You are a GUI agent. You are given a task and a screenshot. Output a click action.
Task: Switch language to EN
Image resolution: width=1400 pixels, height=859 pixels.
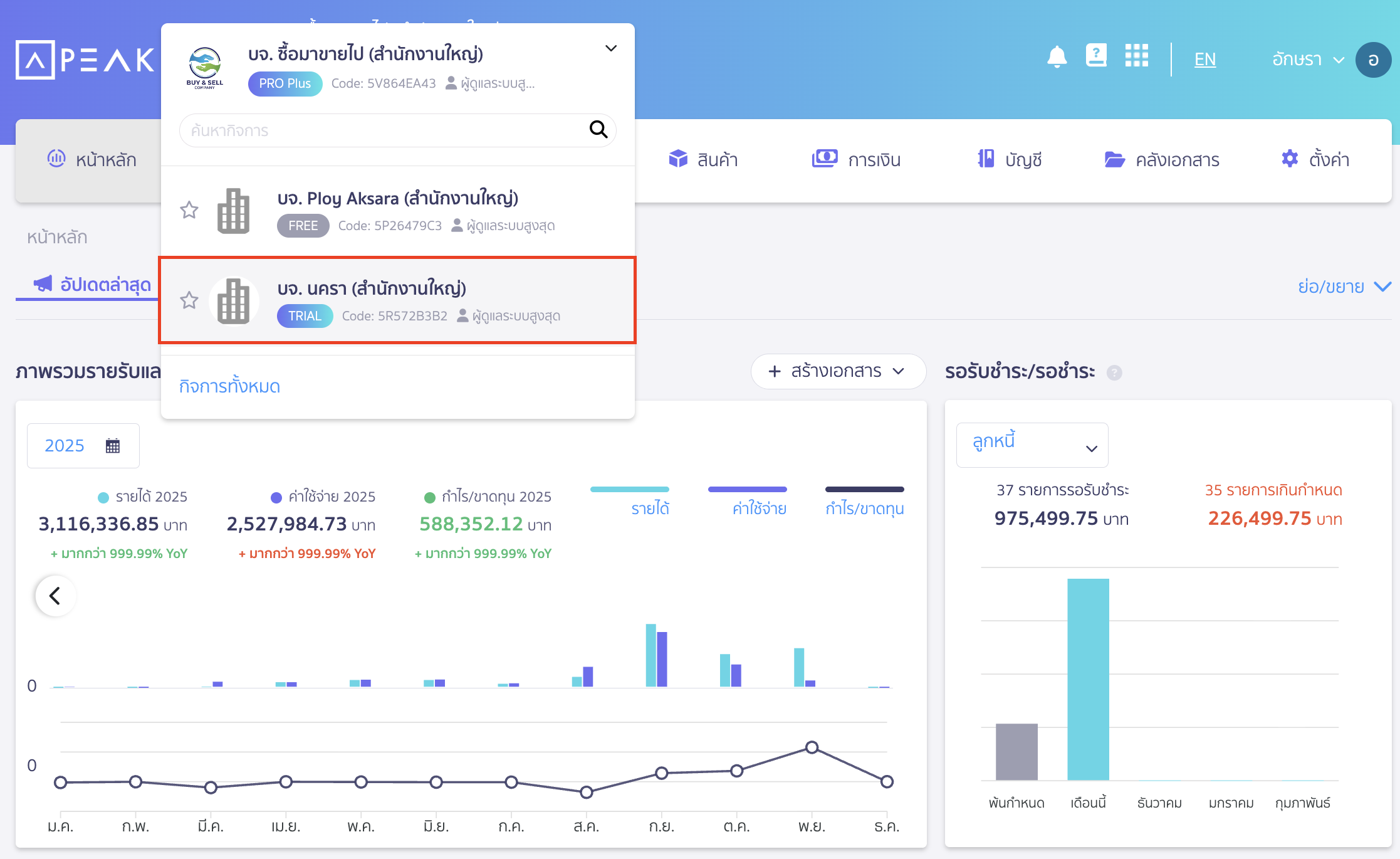pyautogui.click(x=1204, y=58)
